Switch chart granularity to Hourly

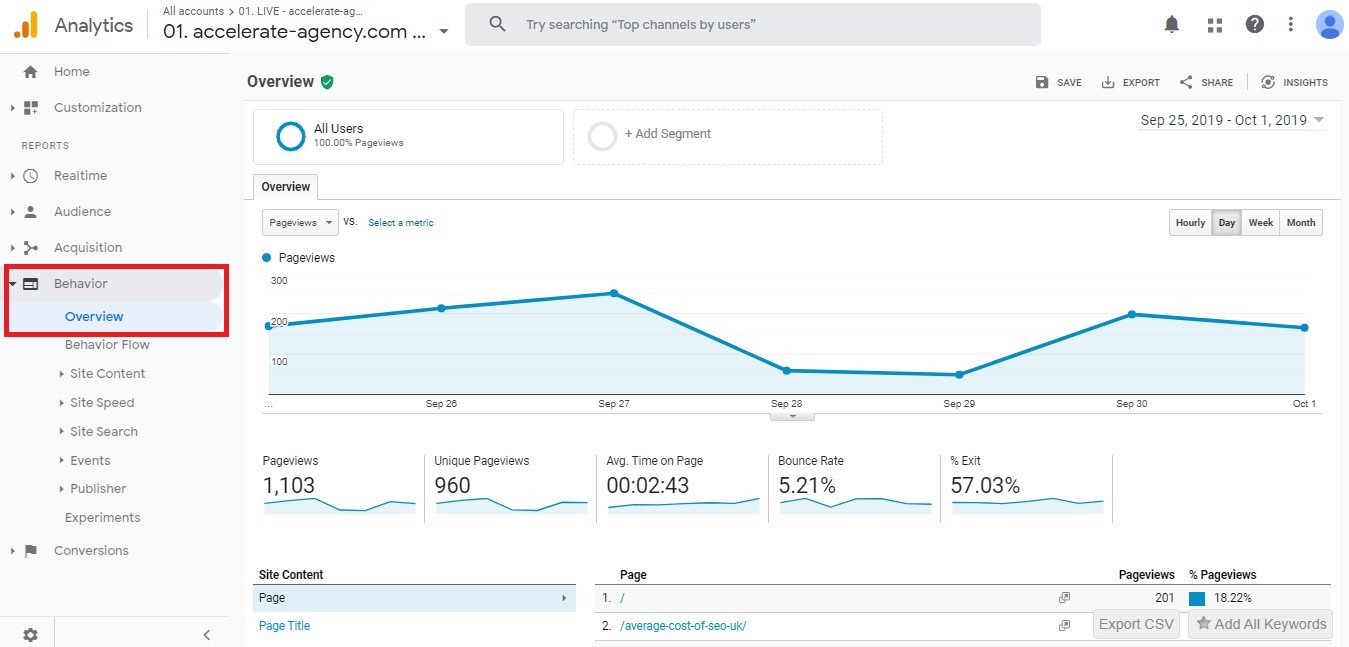1190,223
